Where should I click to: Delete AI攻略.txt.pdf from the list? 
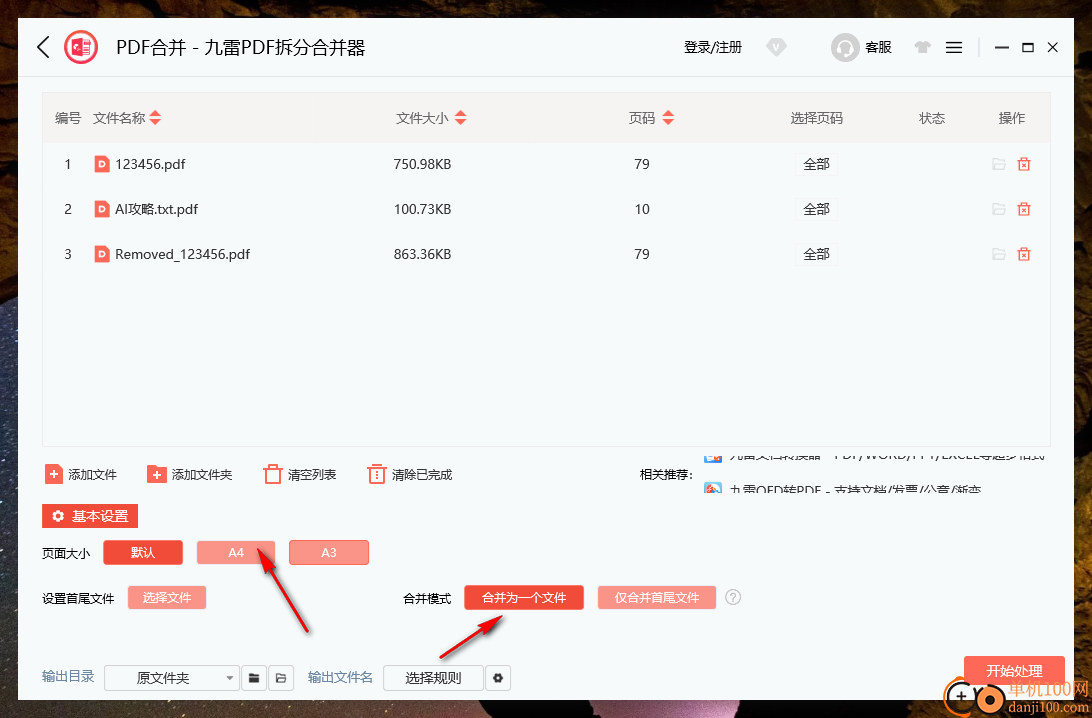click(1024, 209)
